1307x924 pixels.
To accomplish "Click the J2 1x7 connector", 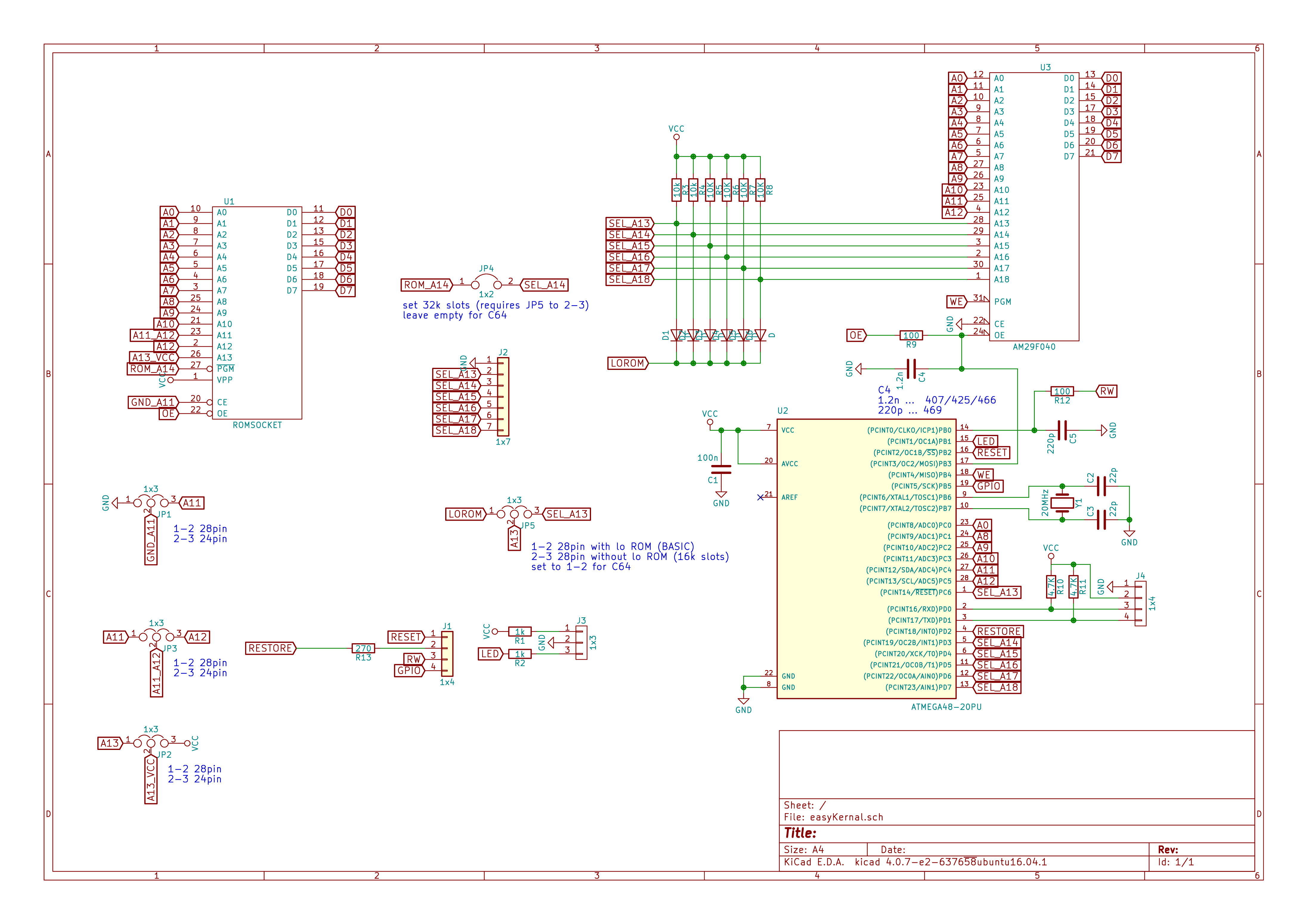I will pyautogui.click(x=503, y=396).
